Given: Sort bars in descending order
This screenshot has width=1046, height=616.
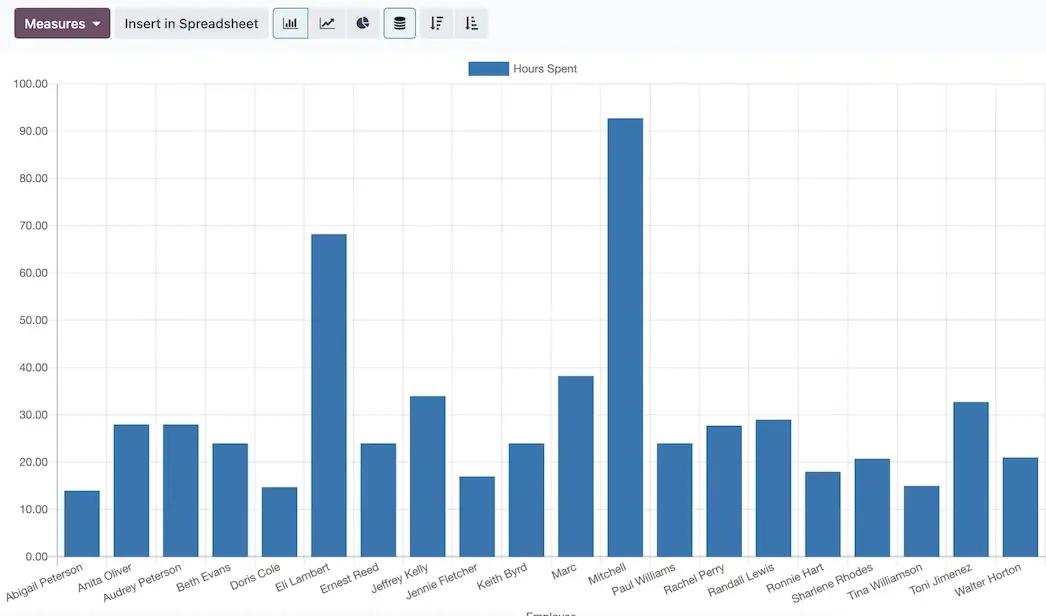Looking at the screenshot, I should click(436, 22).
